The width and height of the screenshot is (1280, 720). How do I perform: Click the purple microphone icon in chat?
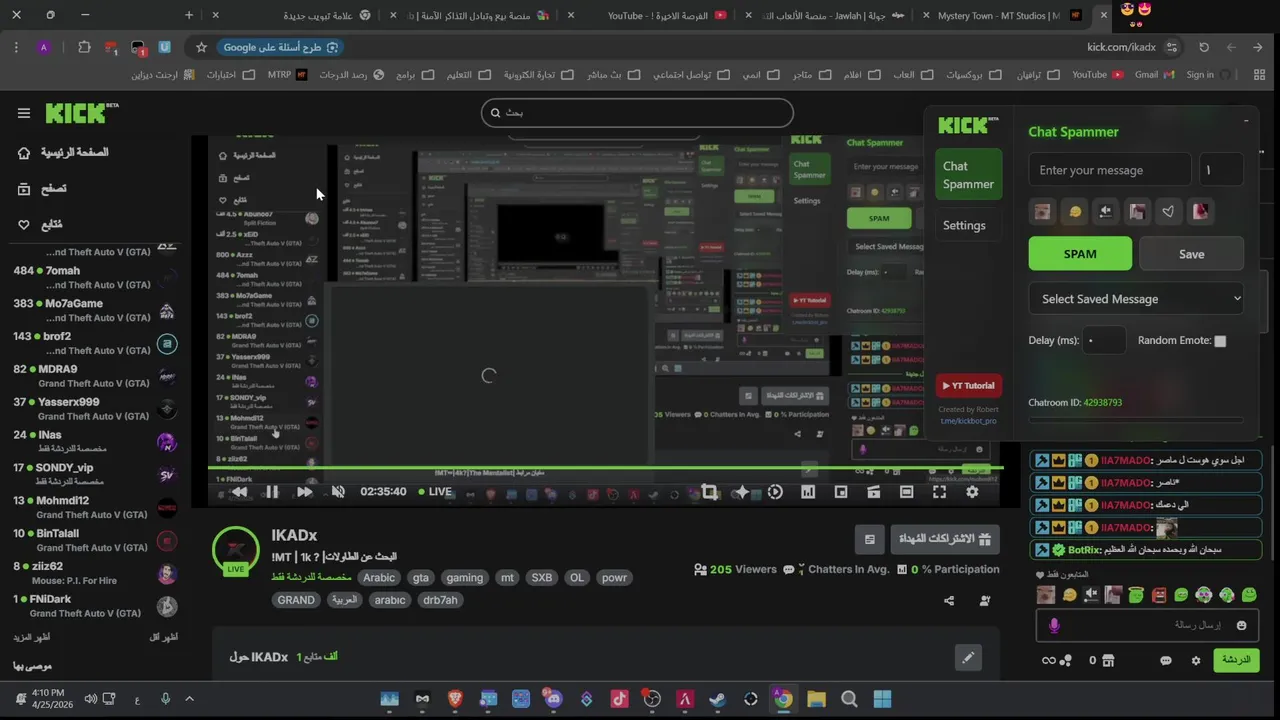[x=1053, y=625]
